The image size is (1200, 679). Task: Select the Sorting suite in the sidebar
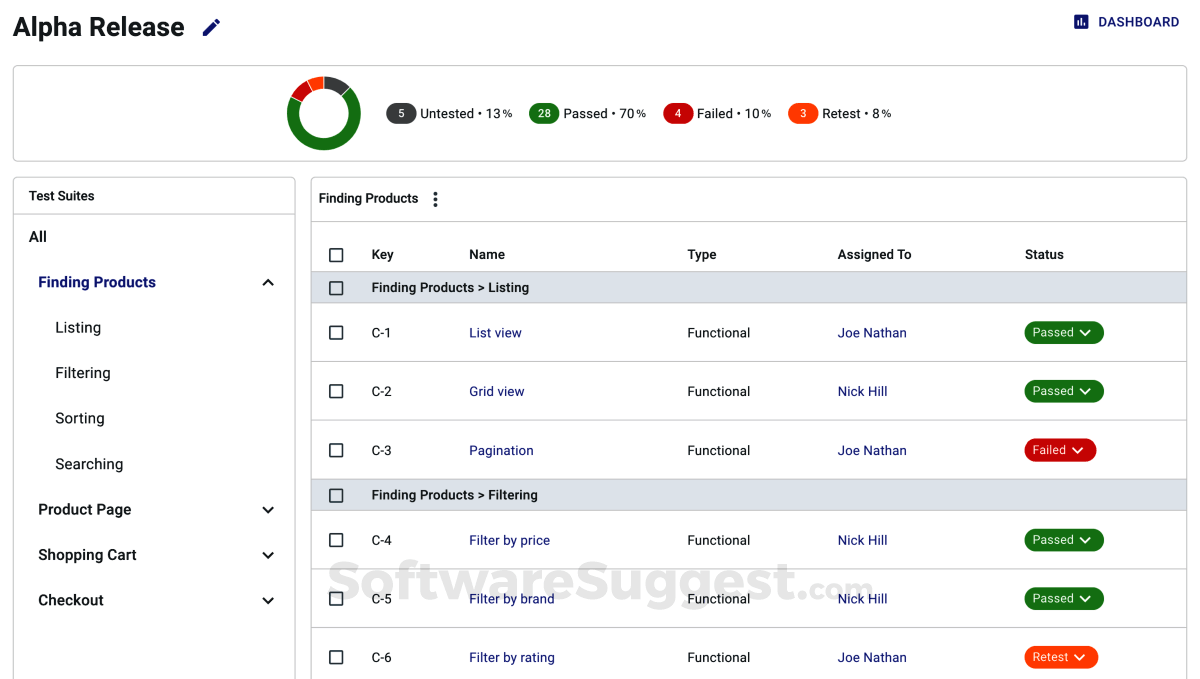[x=80, y=418]
